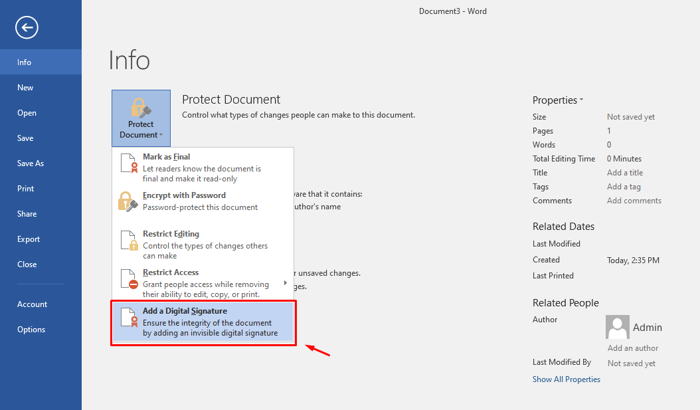This screenshot has height=410, width=700.
Task: Click the back arrow circle icon
Action: [27, 28]
